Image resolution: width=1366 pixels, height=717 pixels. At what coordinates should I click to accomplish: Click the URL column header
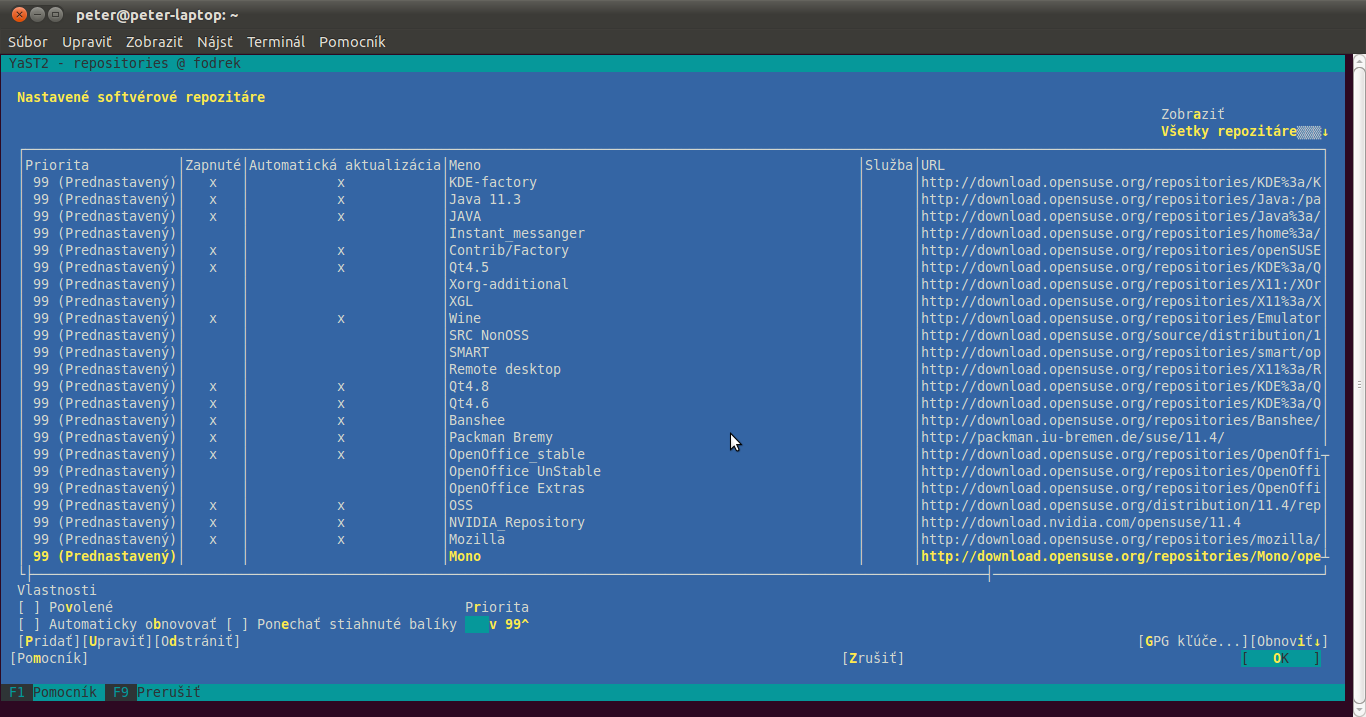pos(933,165)
